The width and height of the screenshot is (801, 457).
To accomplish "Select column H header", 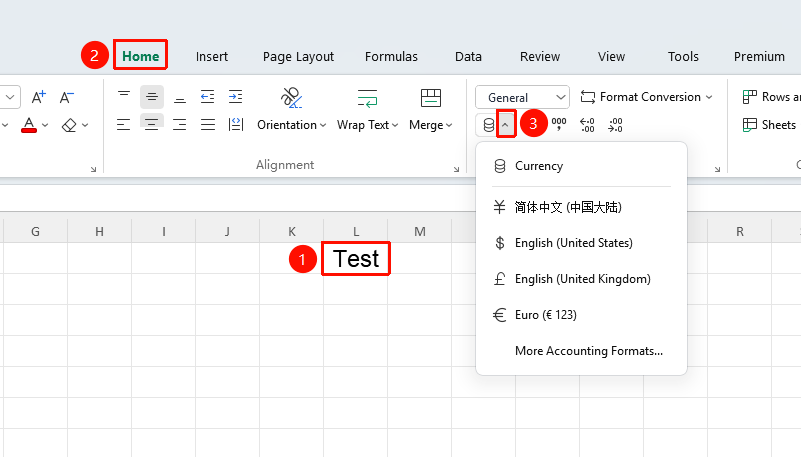I will click(99, 231).
